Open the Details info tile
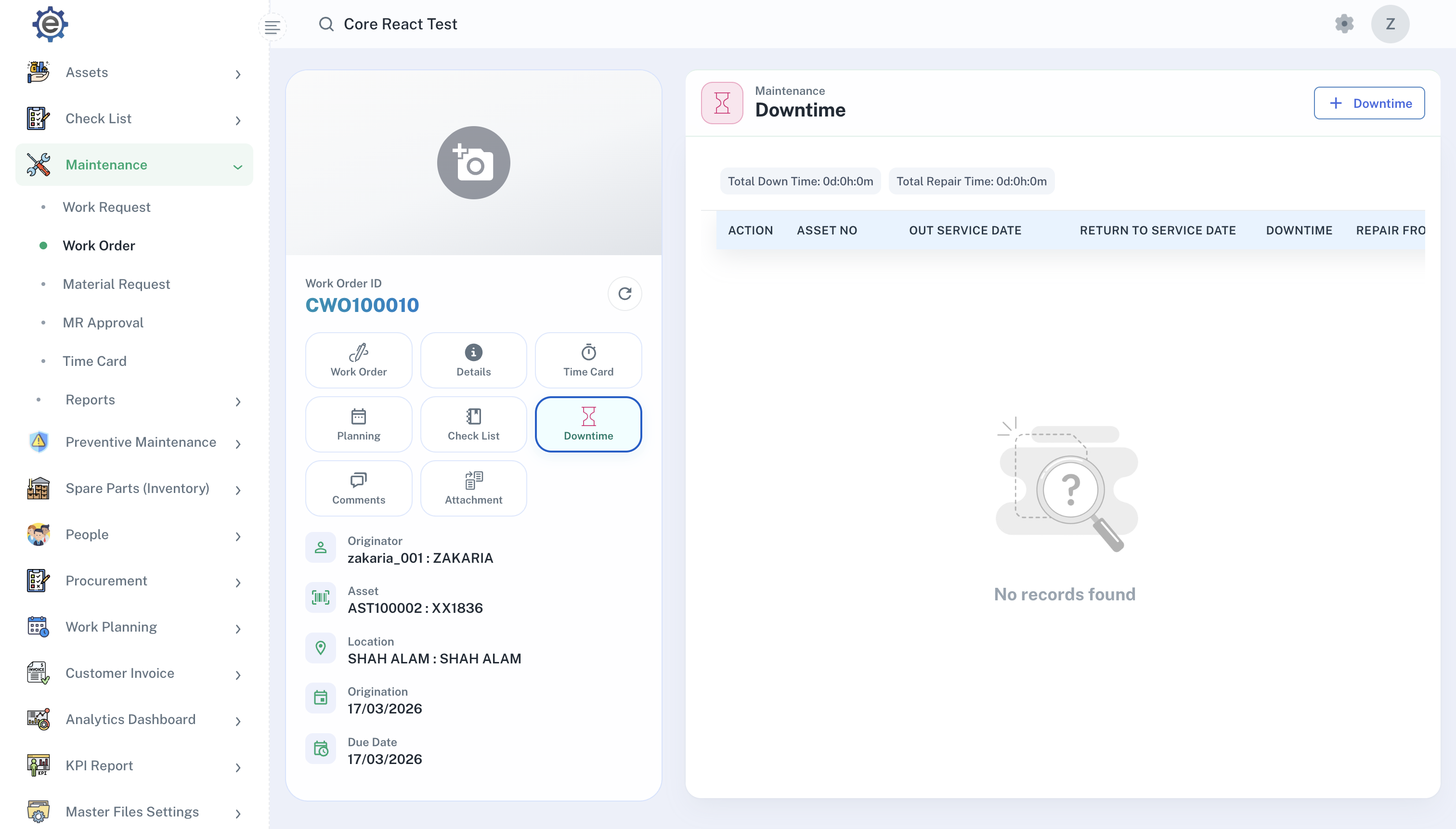 coord(473,360)
